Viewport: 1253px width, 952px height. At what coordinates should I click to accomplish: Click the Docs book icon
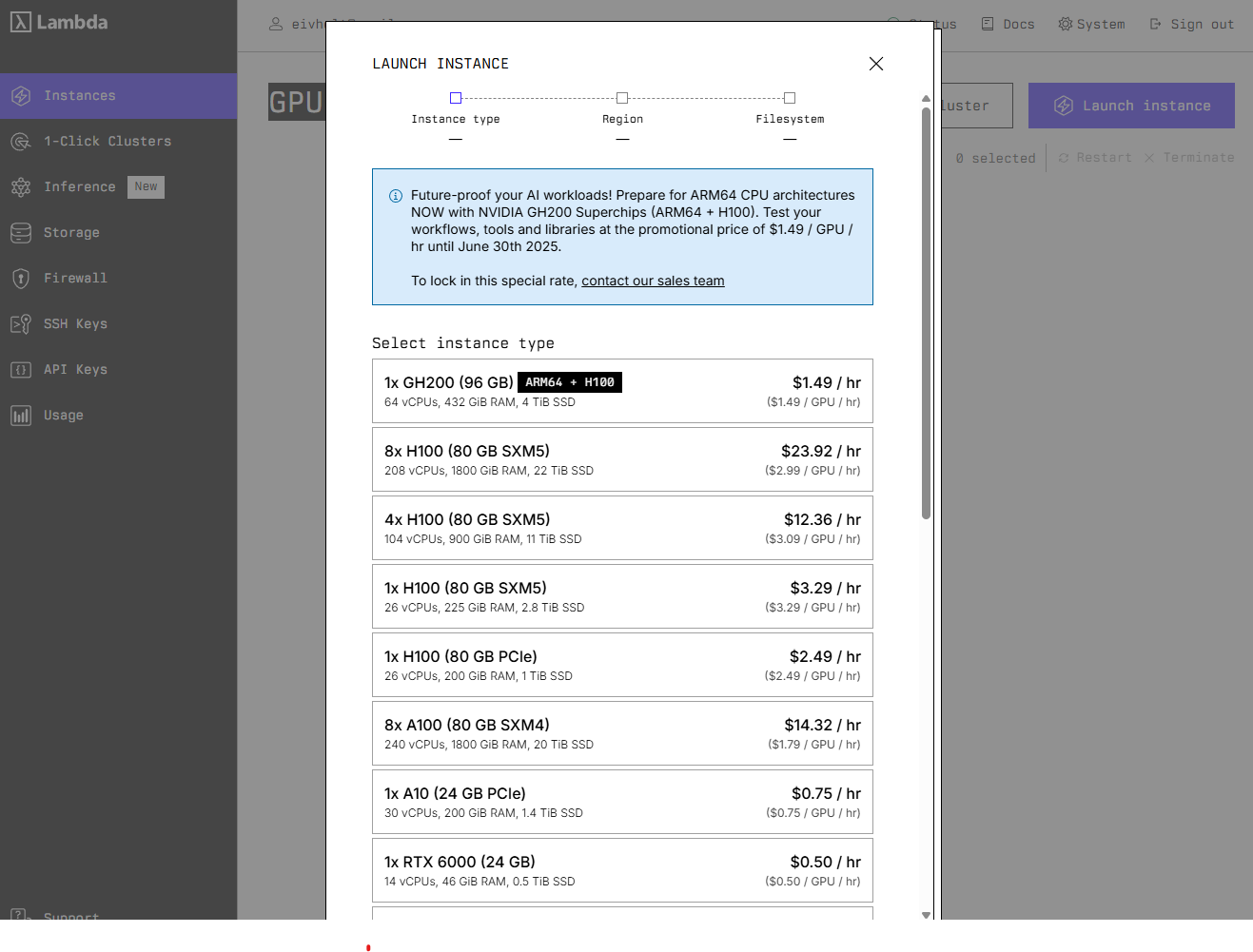click(x=988, y=24)
